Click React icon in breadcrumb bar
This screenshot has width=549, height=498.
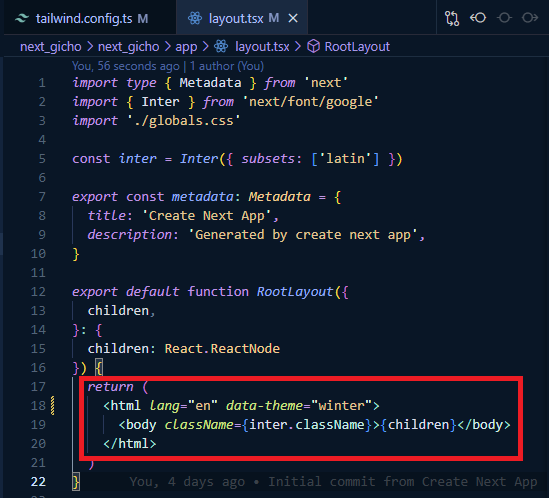point(221,46)
